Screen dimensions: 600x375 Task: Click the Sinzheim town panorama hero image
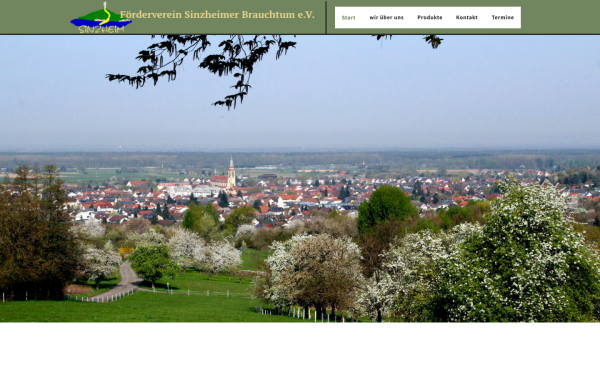click(x=300, y=179)
